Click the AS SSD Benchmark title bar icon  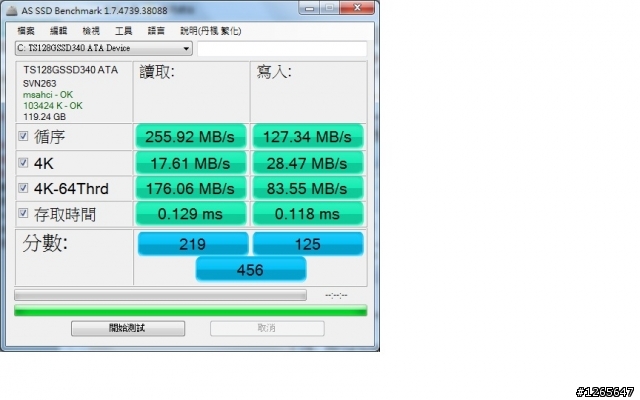[x=12, y=11]
